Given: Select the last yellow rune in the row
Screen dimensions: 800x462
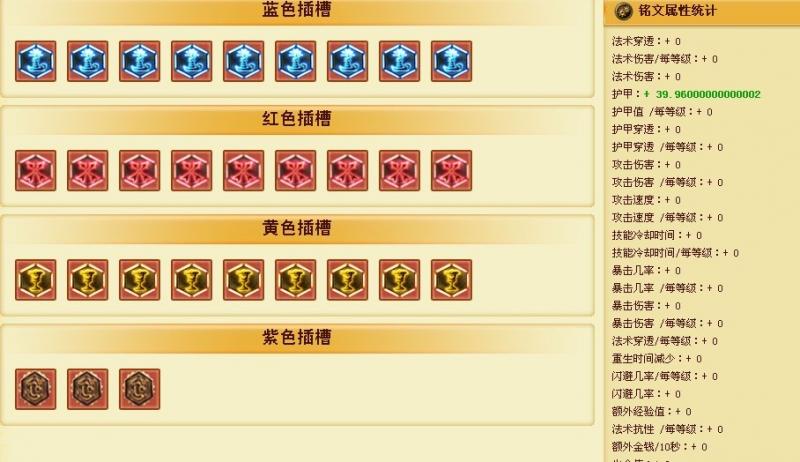Looking at the screenshot, I should [x=452, y=280].
